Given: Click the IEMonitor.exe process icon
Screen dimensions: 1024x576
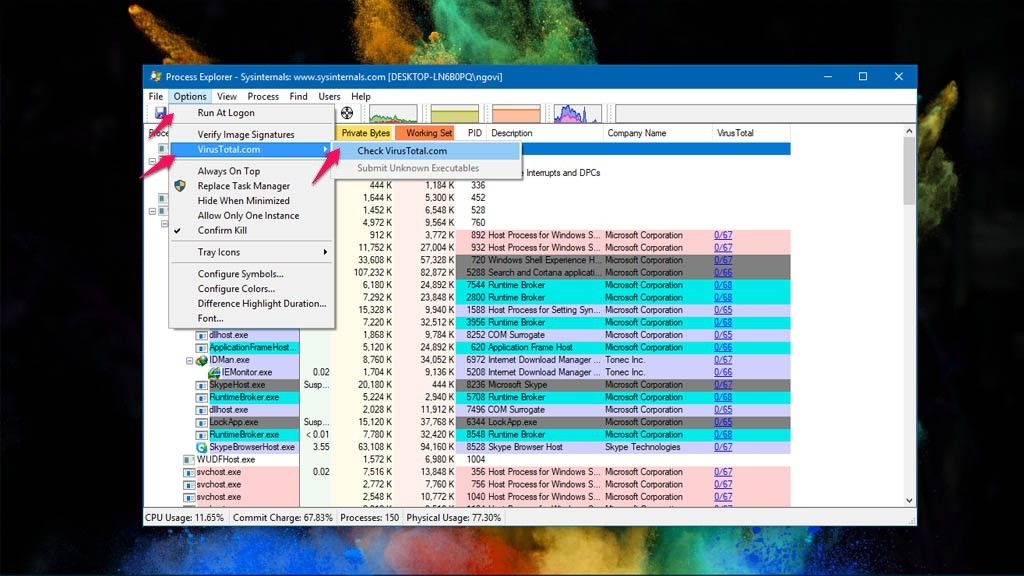Looking at the screenshot, I should 214,372.
